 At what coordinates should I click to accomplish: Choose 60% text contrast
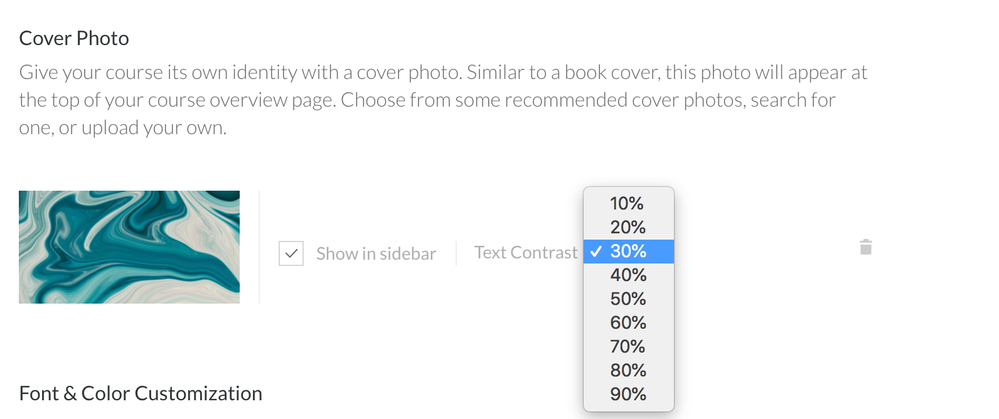click(628, 323)
